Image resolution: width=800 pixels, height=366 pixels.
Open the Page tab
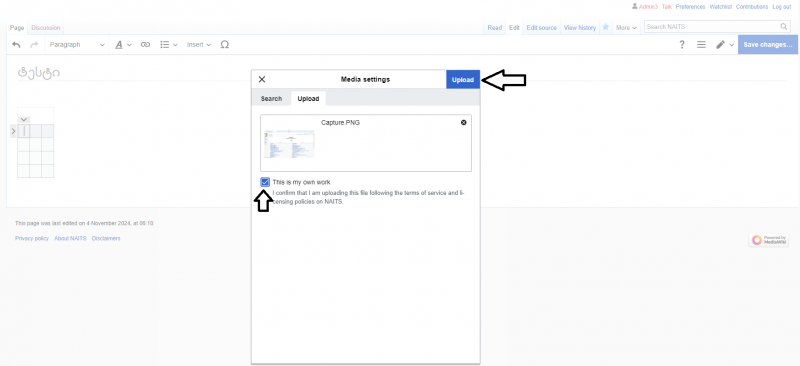coord(17,28)
